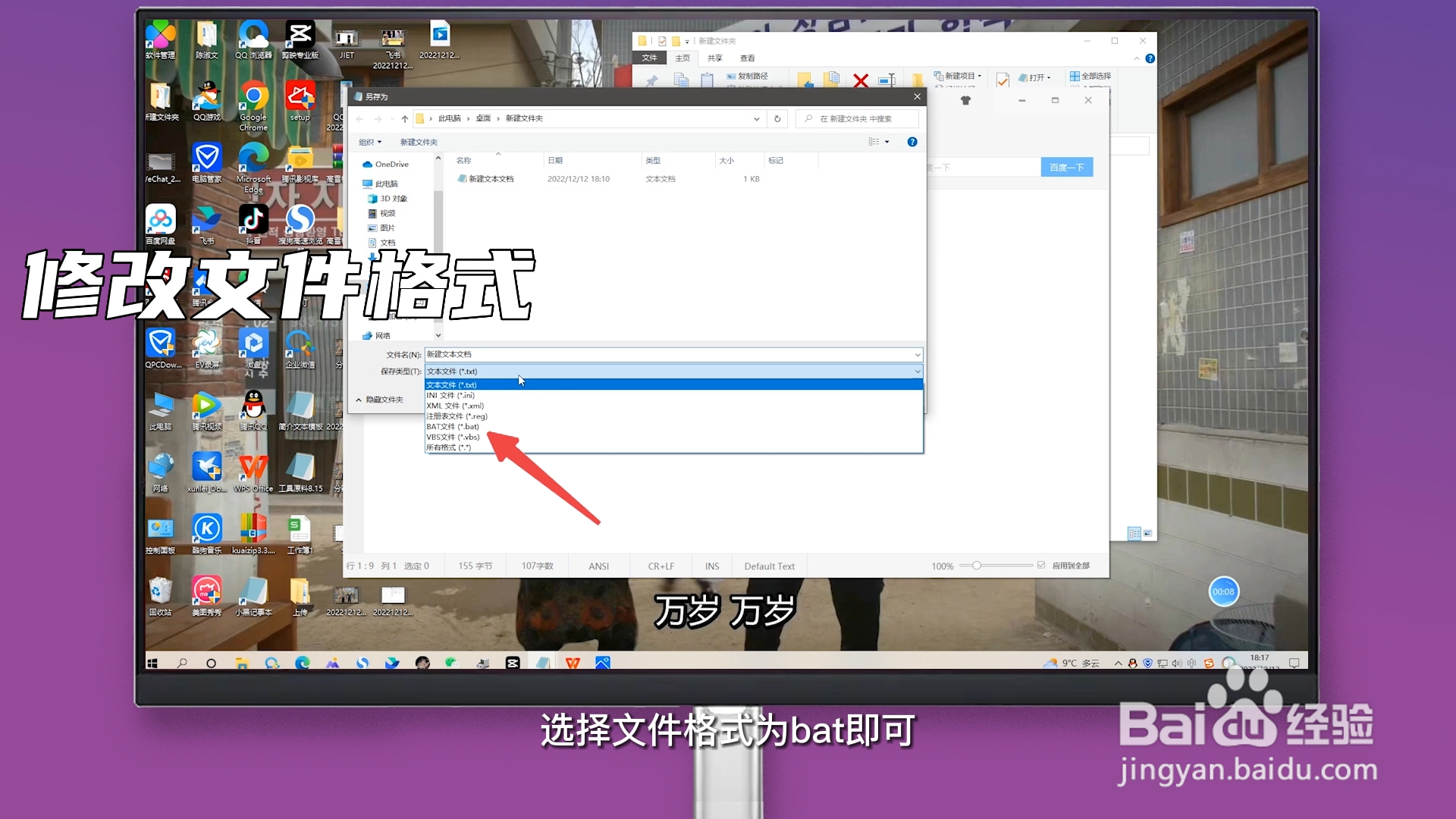Viewport: 1456px width, 819px height.
Task: Collapse folders with 隐藏文件夹 toggle
Action: tap(380, 400)
